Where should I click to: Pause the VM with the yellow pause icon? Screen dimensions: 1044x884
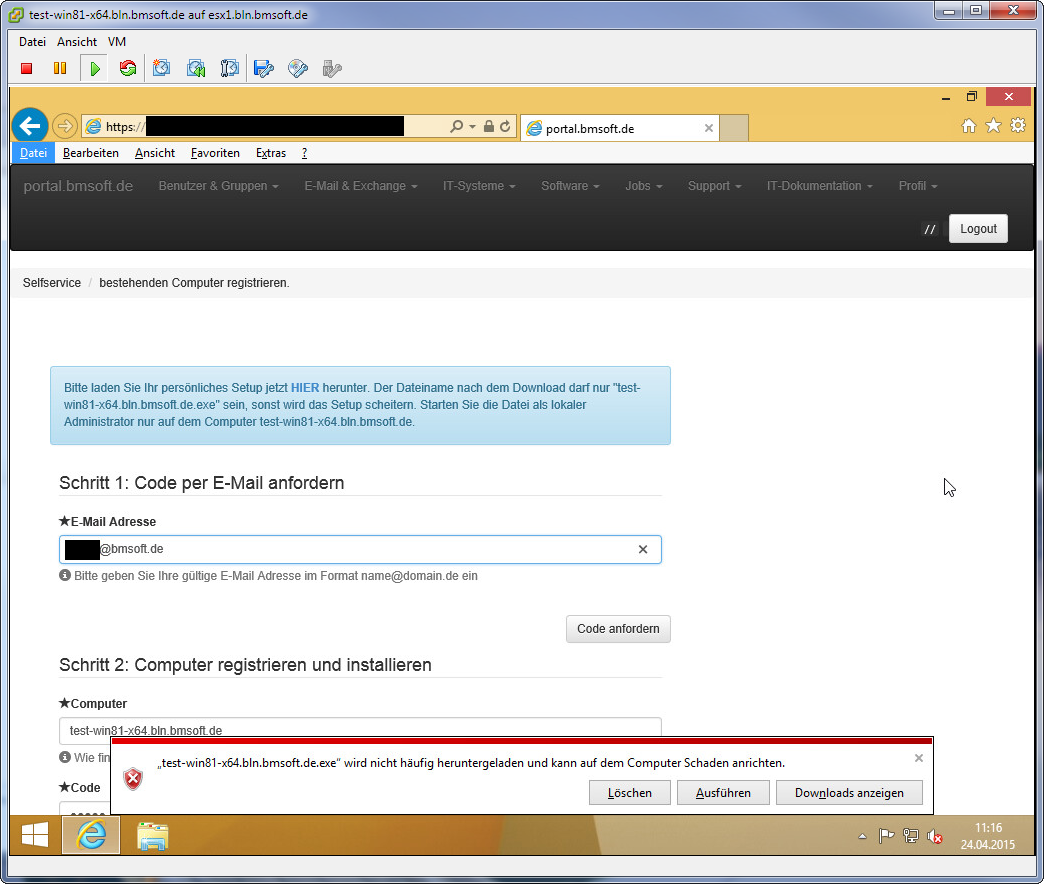pyautogui.click(x=60, y=69)
